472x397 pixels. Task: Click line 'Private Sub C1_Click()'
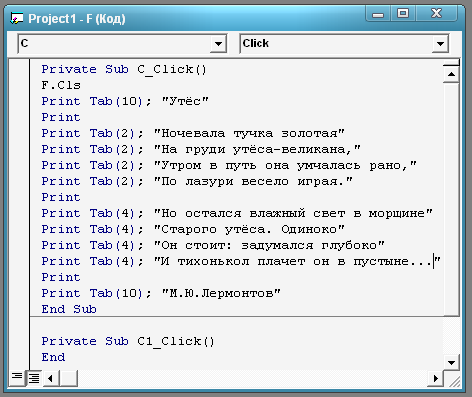point(128,341)
